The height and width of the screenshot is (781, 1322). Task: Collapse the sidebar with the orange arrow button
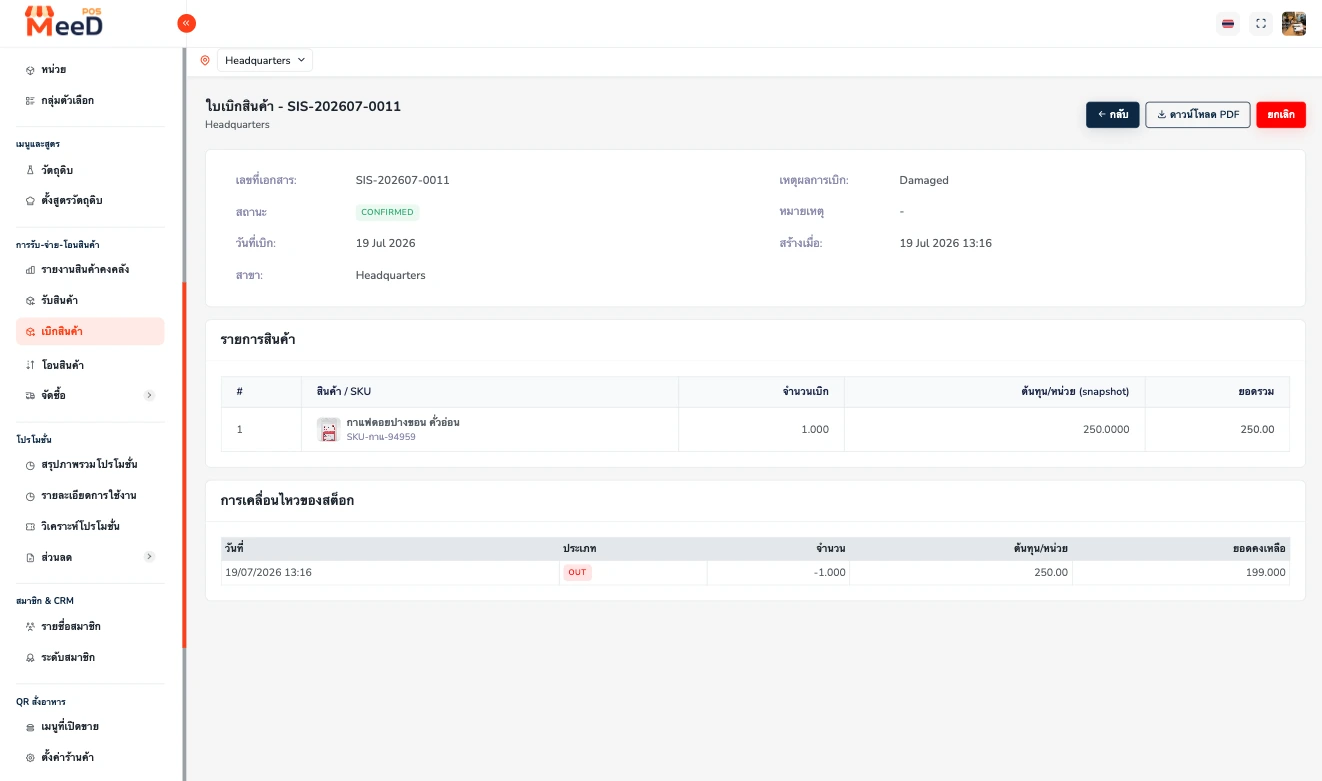pyautogui.click(x=186, y=23)
